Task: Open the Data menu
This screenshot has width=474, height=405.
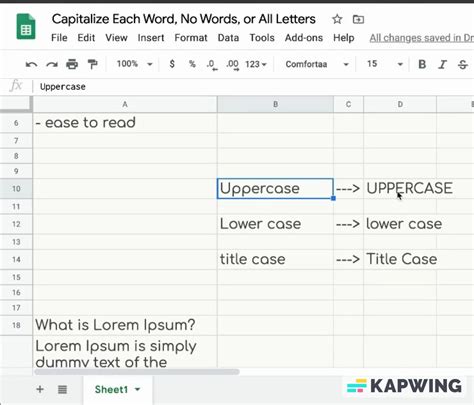Action: 228,38
